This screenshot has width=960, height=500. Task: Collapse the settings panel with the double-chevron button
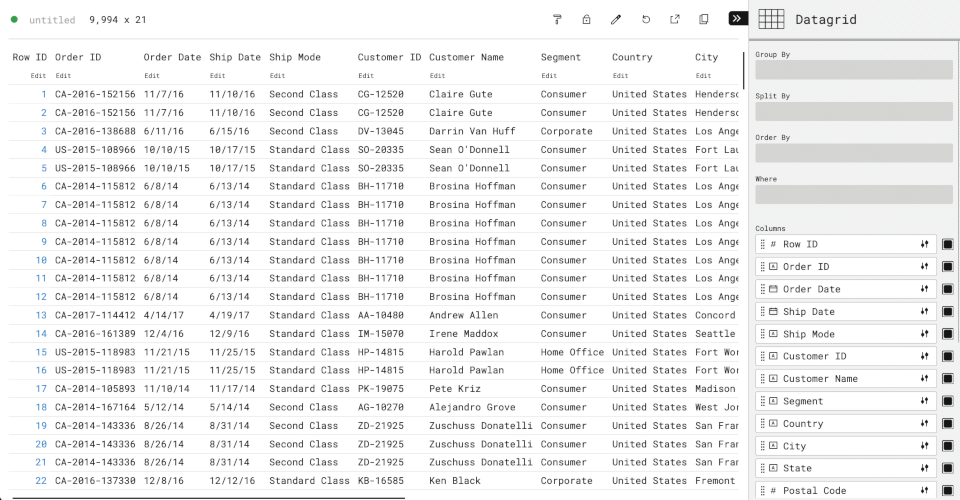tap(737, 18)
